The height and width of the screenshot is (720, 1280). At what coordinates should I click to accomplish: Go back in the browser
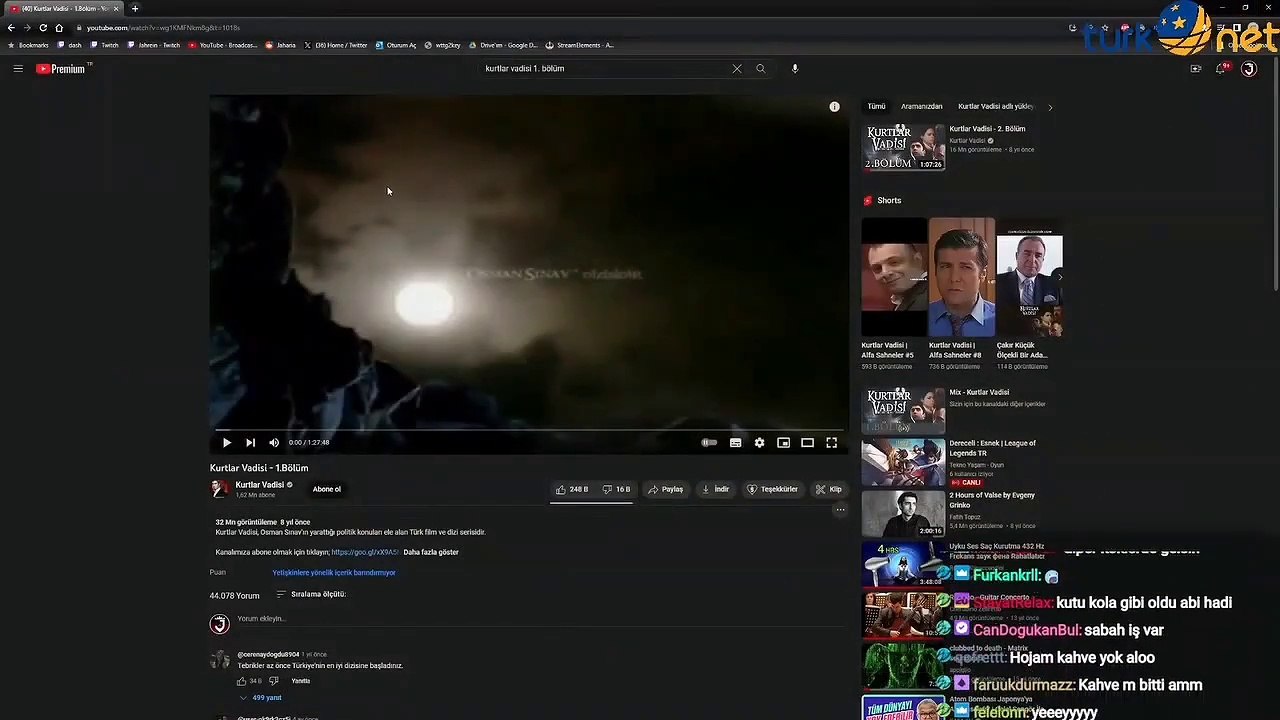(11, 28)
